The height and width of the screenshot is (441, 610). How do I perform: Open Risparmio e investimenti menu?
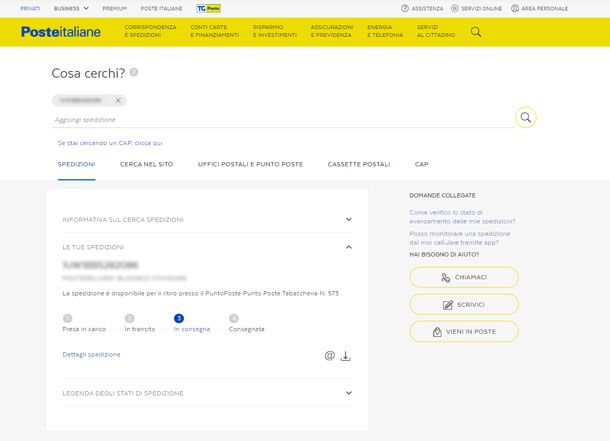point(275,31)
